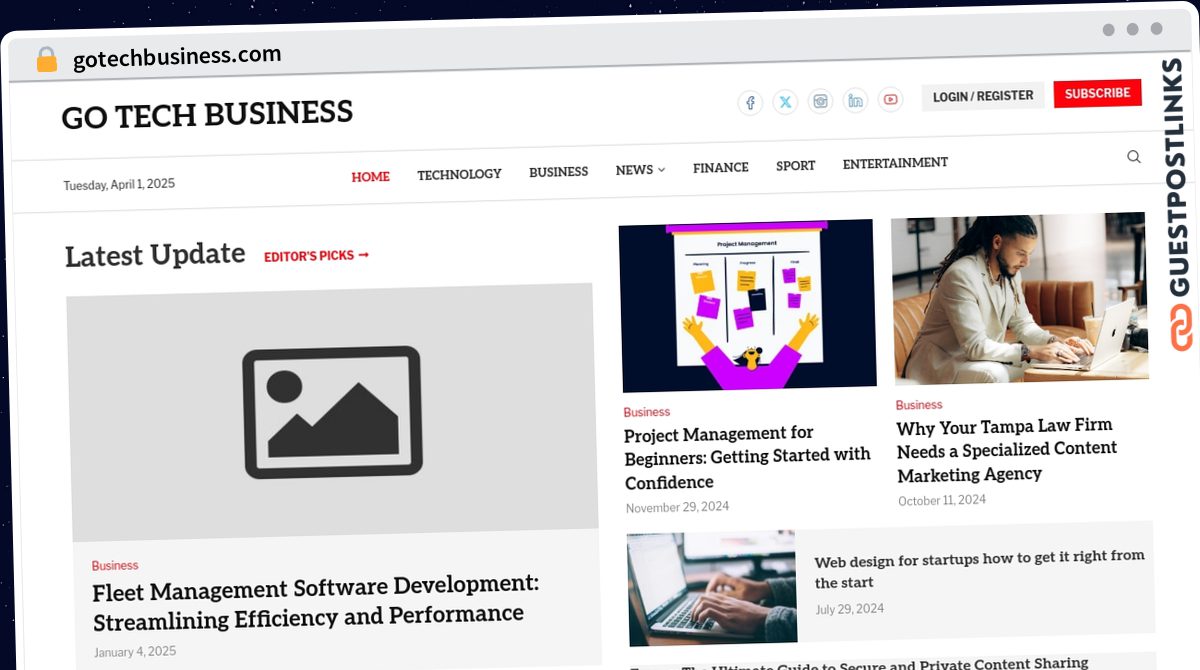Screen dimensions: 1200x670
Task: Open the Technology menu item
Action: (459, 174)
